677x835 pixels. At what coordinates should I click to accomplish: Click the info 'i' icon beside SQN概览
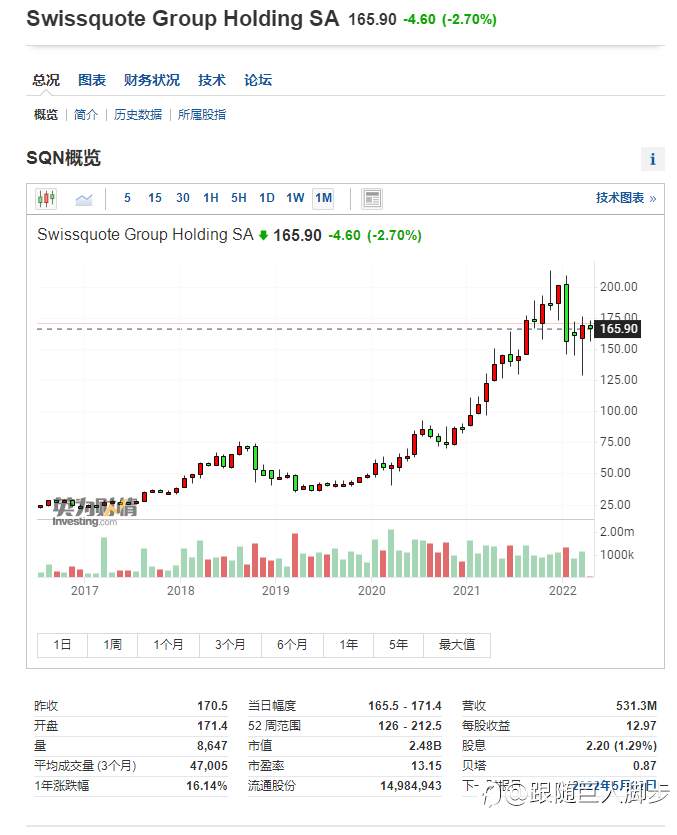652,159
